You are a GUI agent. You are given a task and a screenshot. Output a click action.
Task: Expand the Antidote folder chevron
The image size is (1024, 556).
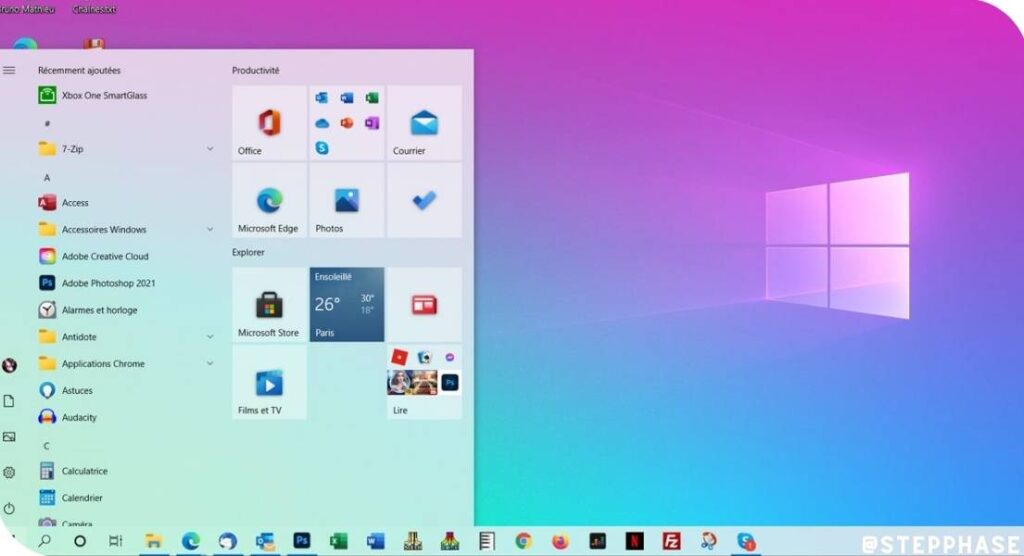210,336
